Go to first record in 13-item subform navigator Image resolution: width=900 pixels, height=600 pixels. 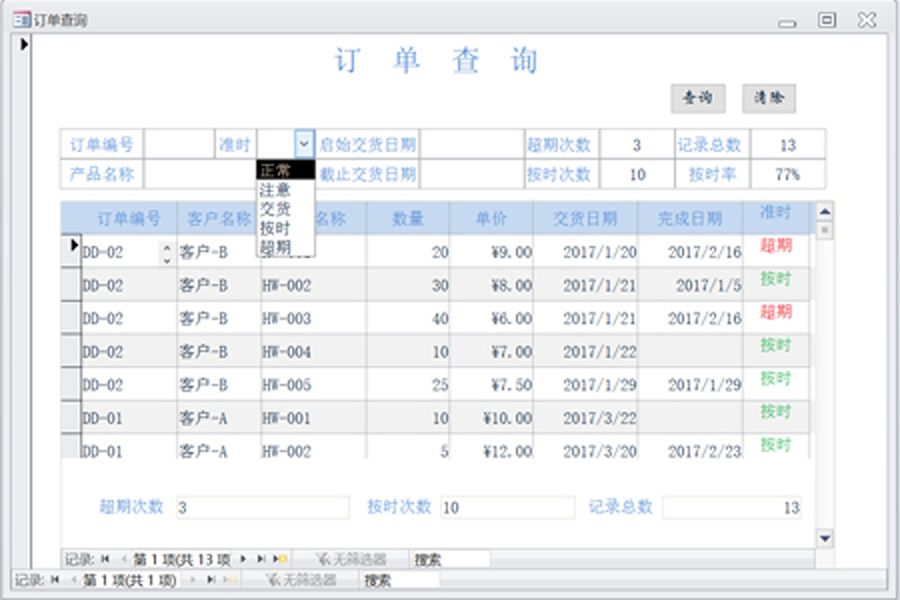tap(105, 559)
